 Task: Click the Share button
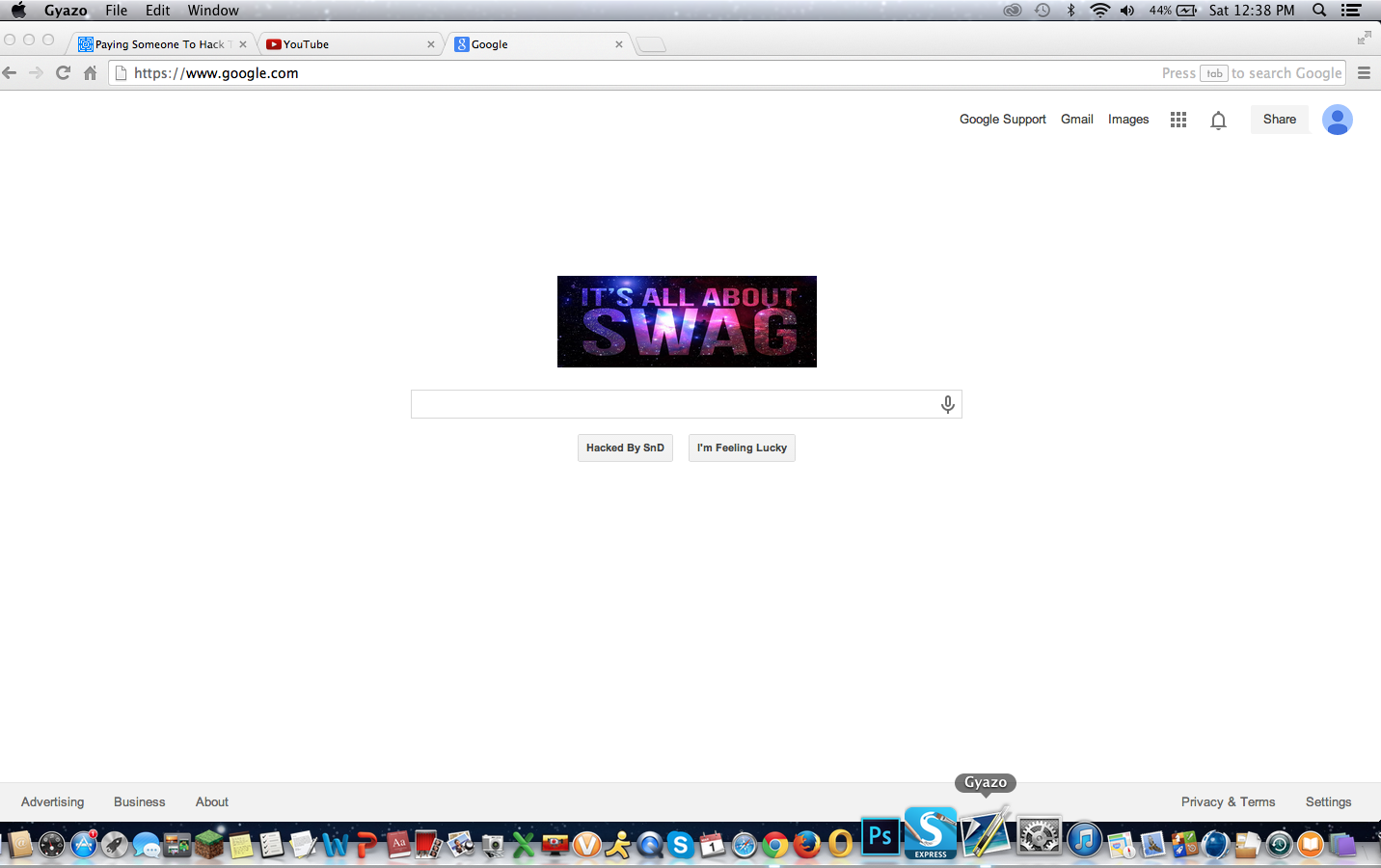1280,120
